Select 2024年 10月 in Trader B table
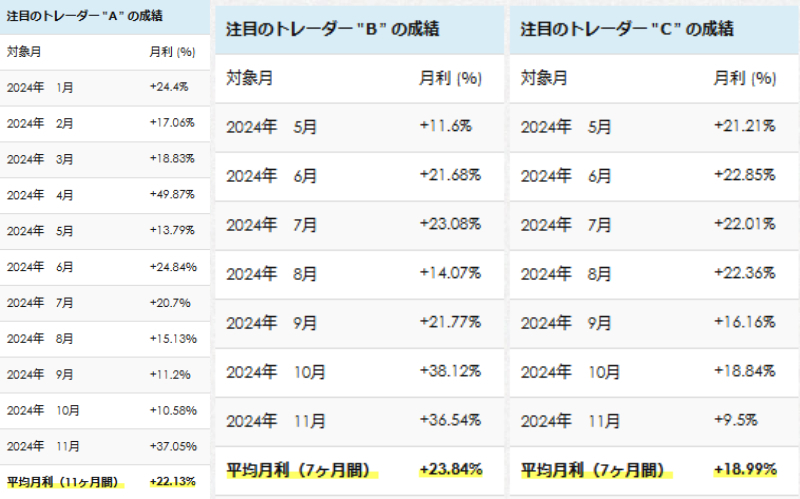The image size is (800, 499). click(276, 372)
